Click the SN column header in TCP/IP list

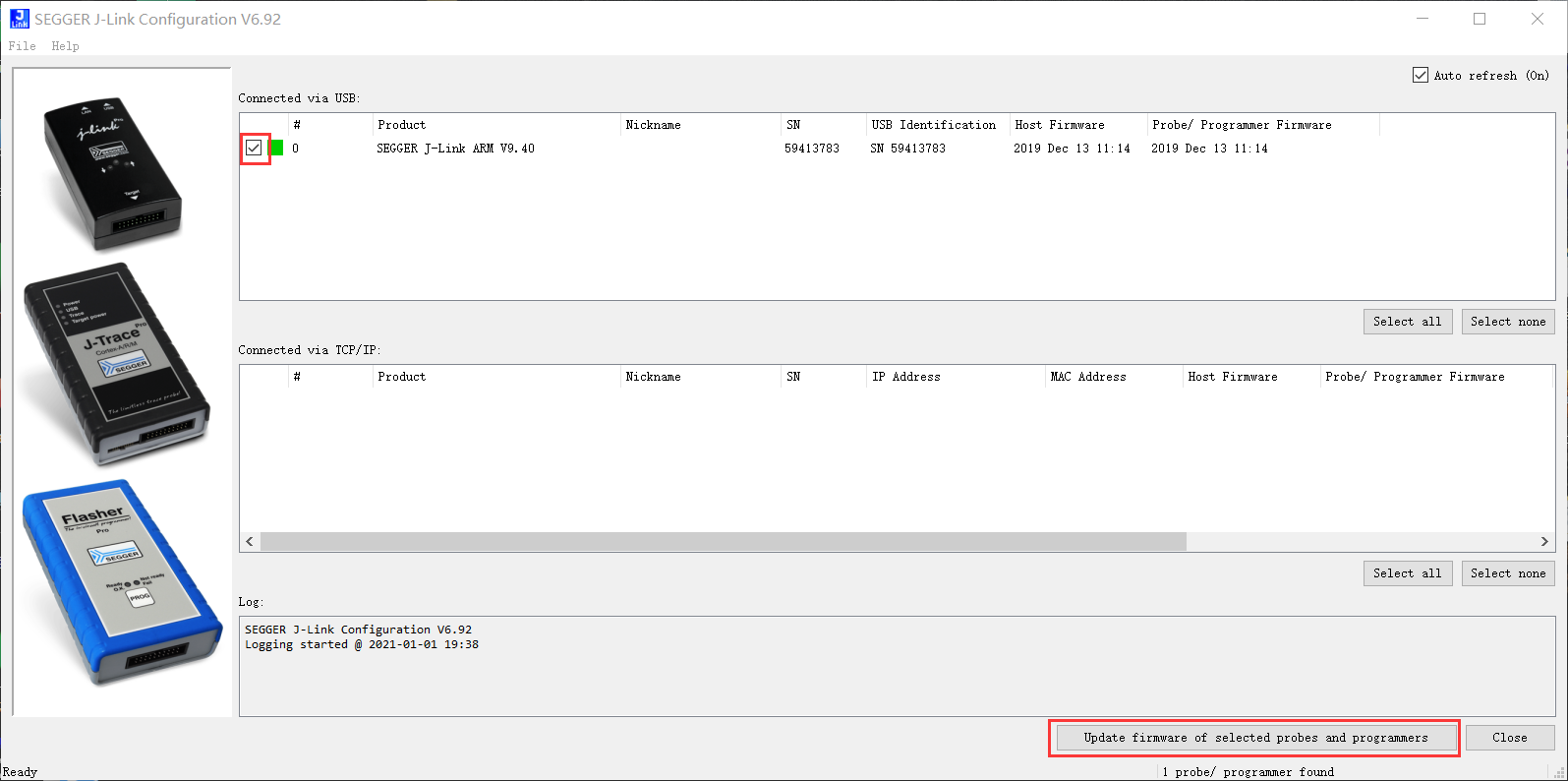point(823,377)
